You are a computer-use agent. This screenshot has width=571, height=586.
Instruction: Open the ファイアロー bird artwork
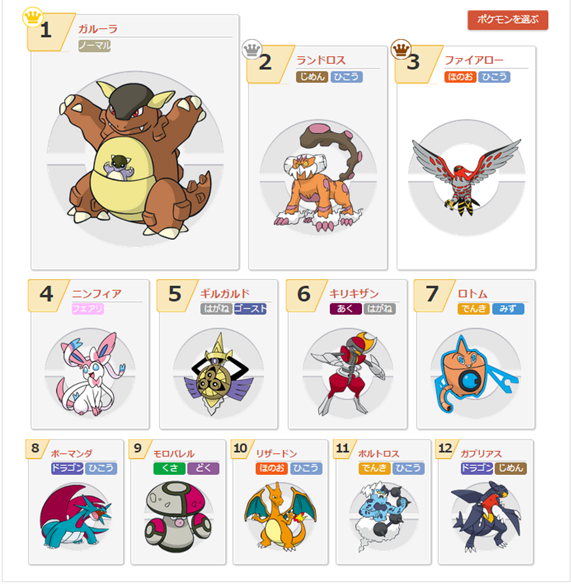[x=466, y=178]
